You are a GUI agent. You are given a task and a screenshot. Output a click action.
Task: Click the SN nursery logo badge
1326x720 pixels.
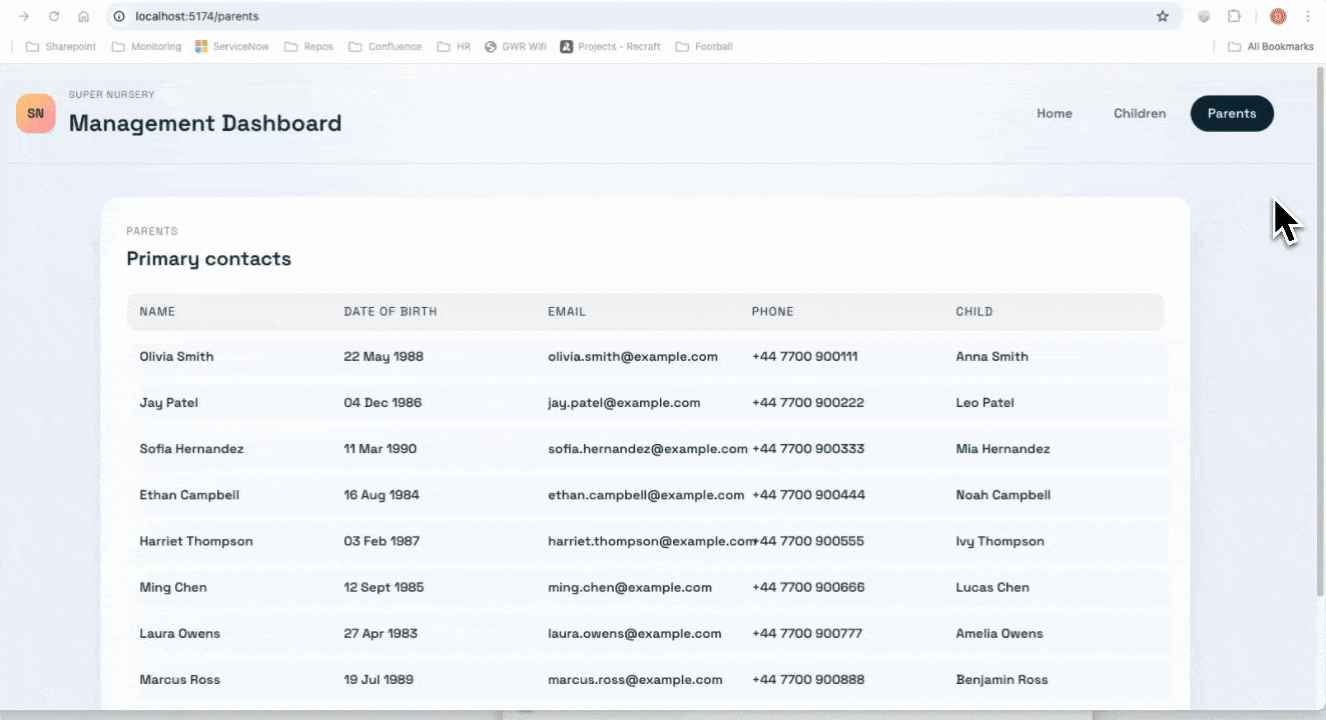coord(36,113)
